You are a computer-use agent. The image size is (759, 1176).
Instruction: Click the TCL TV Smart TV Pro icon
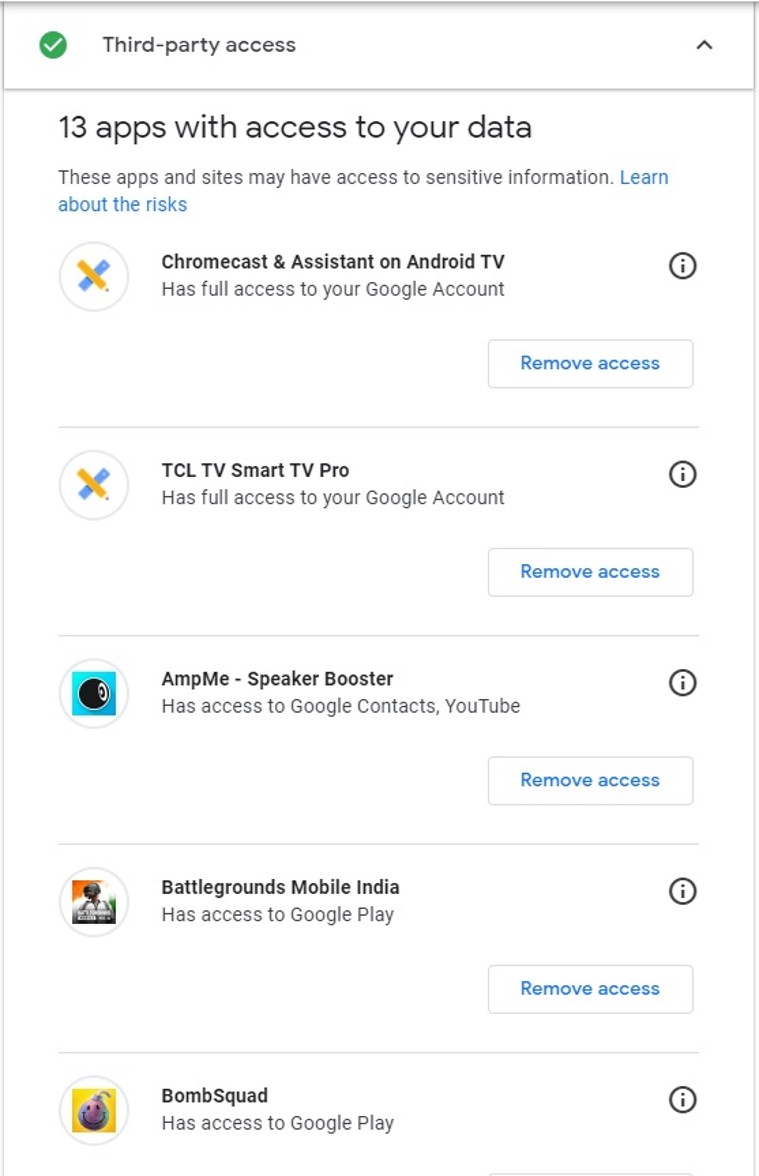point(94,485)
